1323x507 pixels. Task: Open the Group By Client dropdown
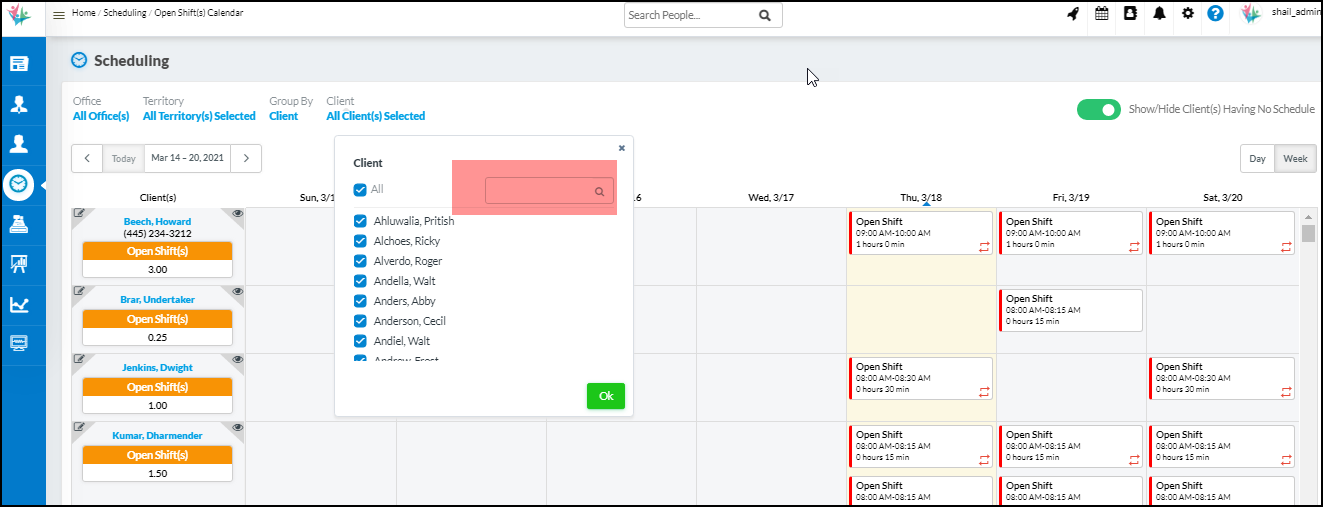click(283, 116)
